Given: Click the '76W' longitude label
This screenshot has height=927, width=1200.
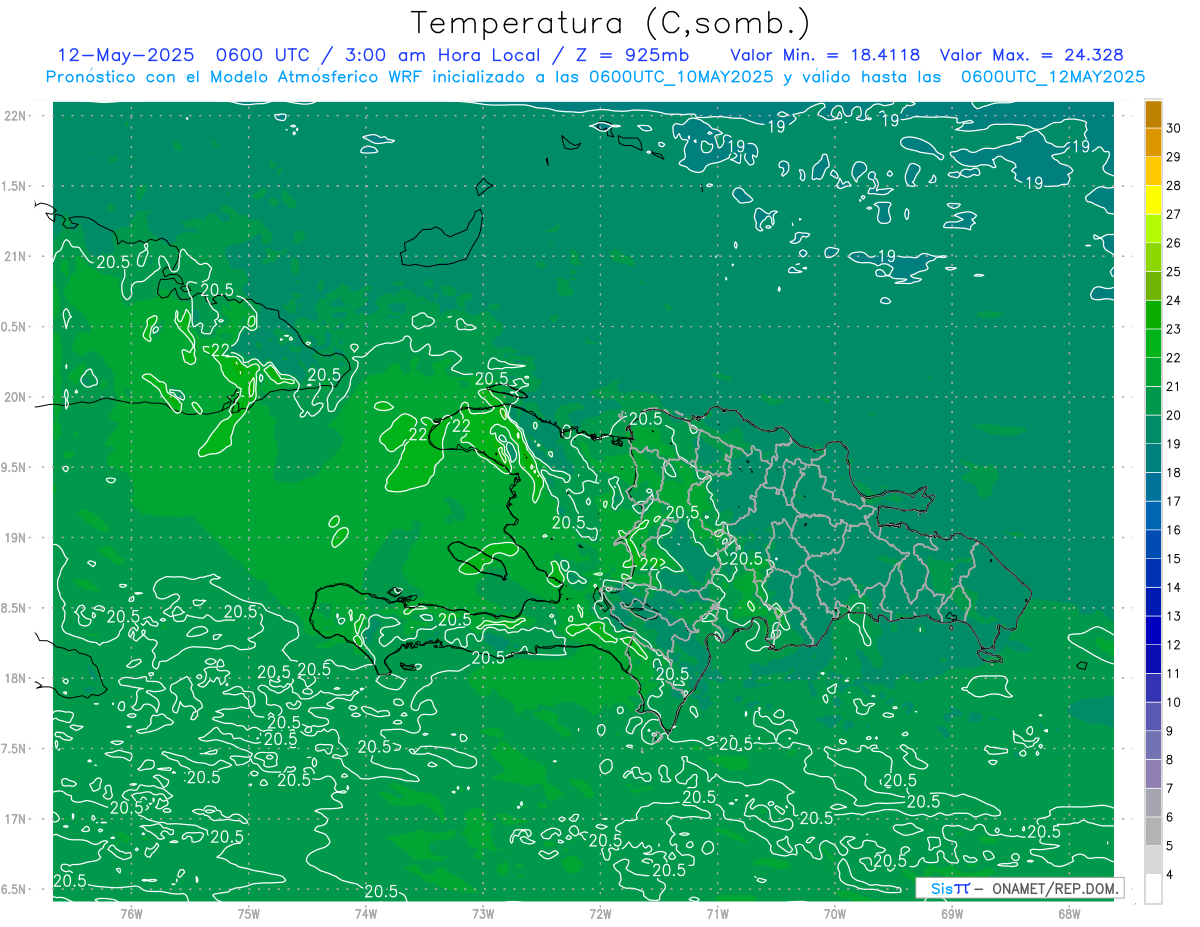Looking at the screenshot, I should pos(131,913).
